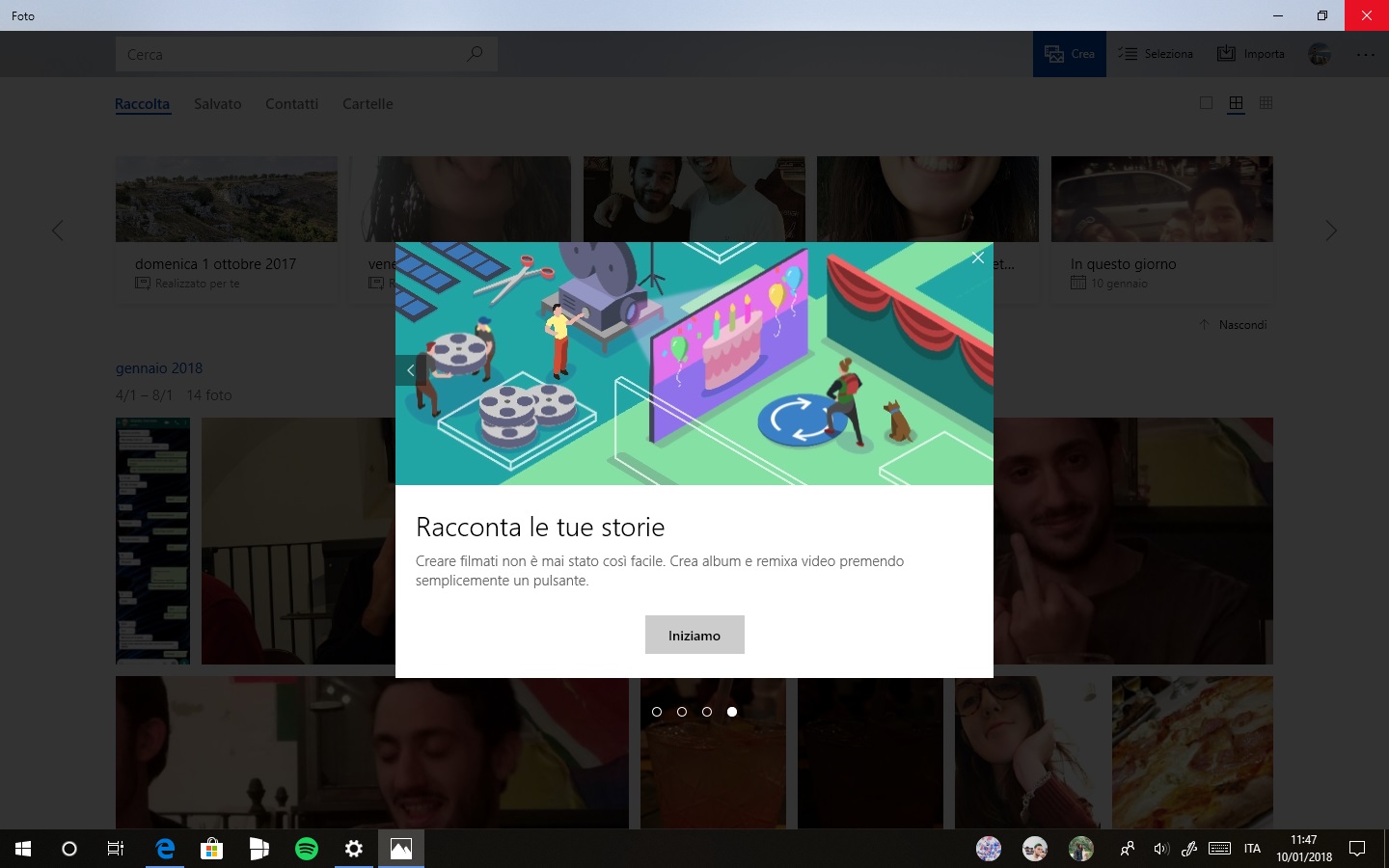Screen dimensions: 1389x868
Task: Open the chat screenshot thumbnail
Action: (152, 541)
